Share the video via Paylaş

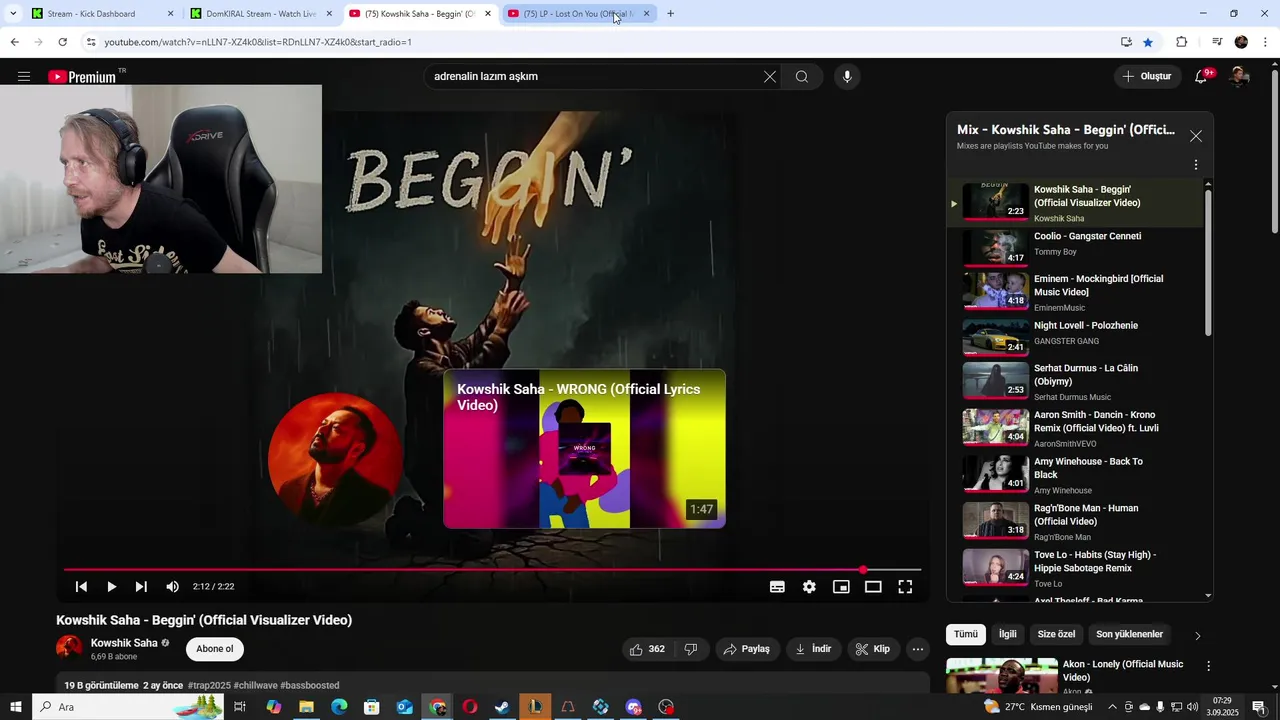click(748, 649)
